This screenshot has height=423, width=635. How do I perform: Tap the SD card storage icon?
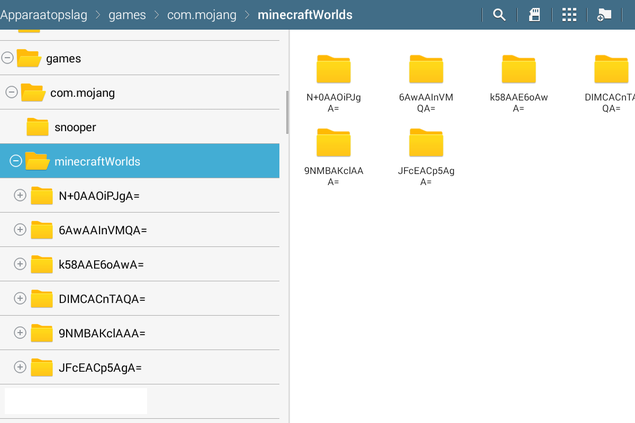tap(534, 15)
